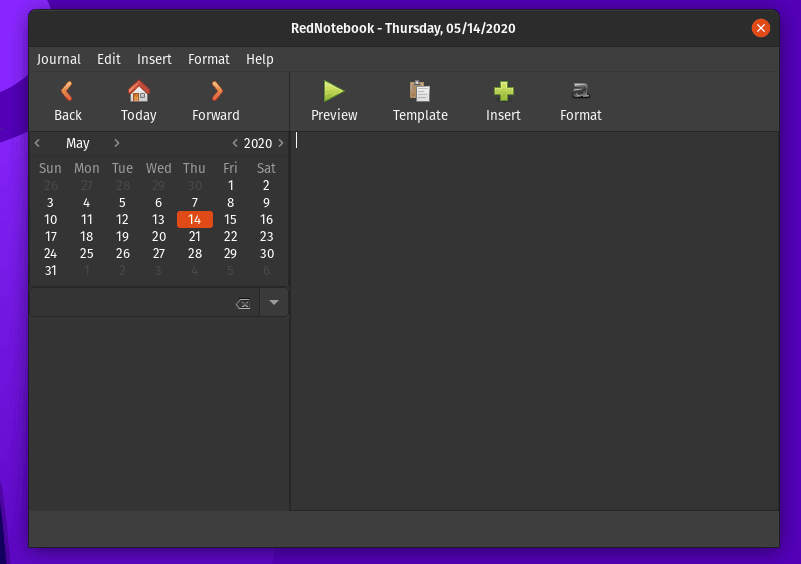Clear the search field with backspace icon
This screenshot has width=801, height=564.
point(242,304)
